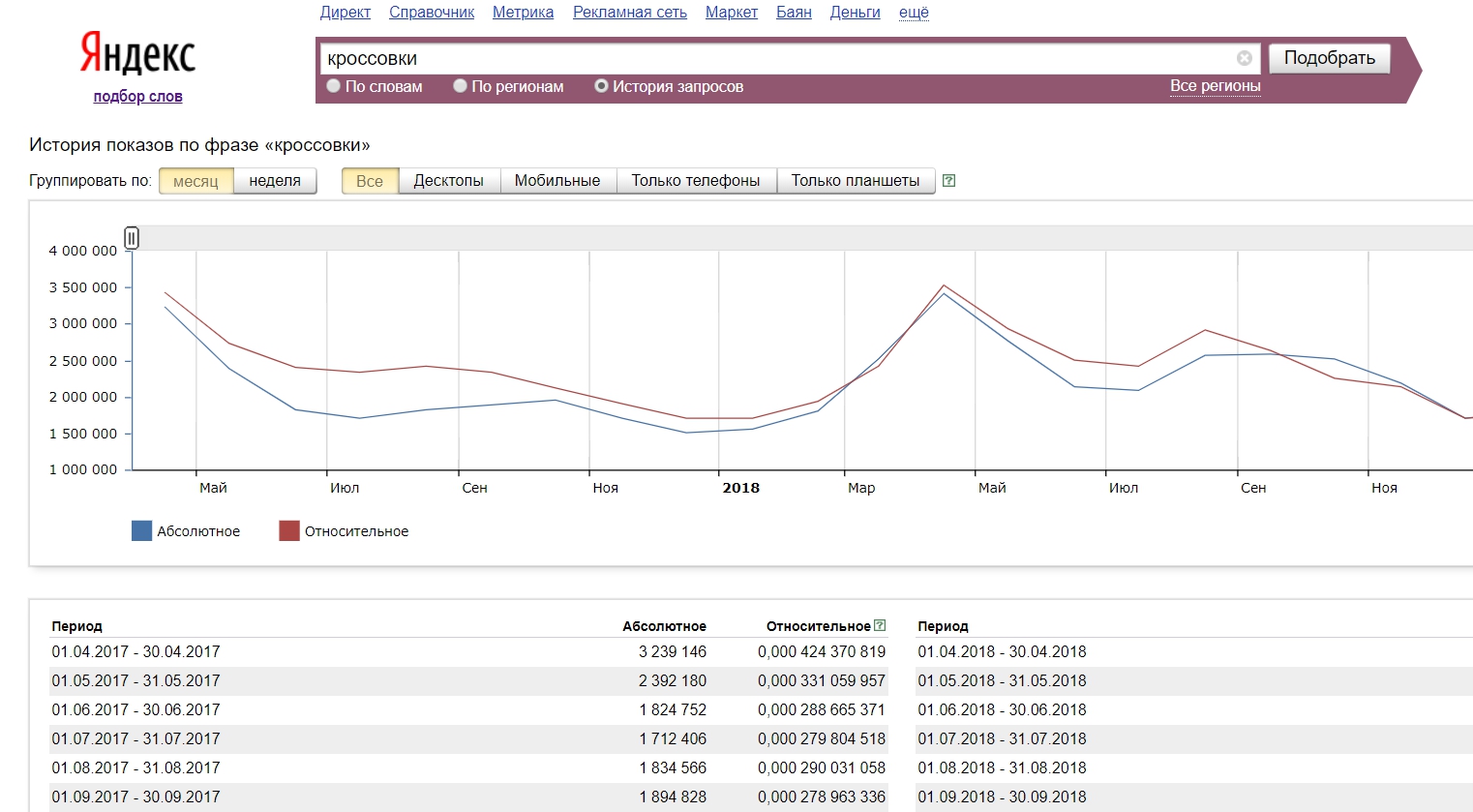The image size is (1473, 812).
Task: Click the absolute value 1 834 566
Action: 673,767
